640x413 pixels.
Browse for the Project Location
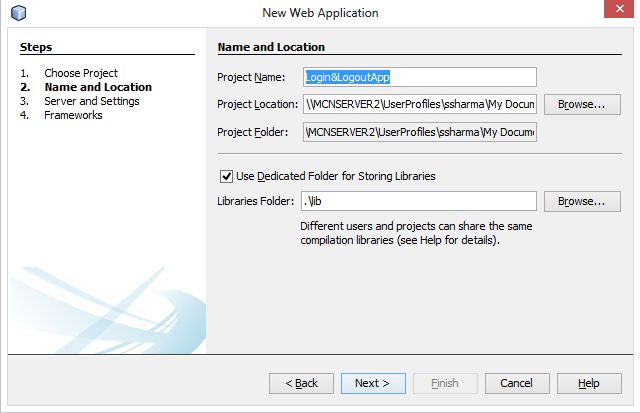pyautogui.click(x=575, y=104)
